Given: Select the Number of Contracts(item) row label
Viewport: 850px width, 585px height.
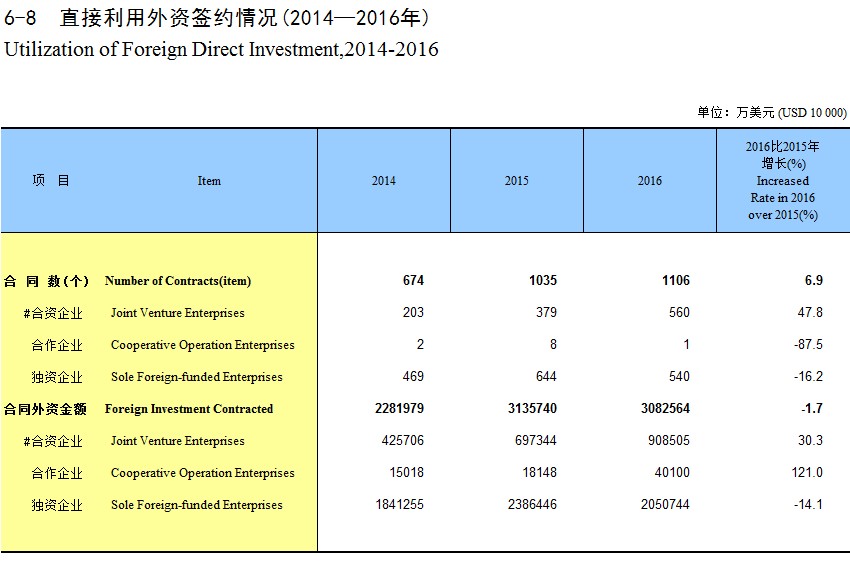Looking at the screenshot, I should click(178, 281).
